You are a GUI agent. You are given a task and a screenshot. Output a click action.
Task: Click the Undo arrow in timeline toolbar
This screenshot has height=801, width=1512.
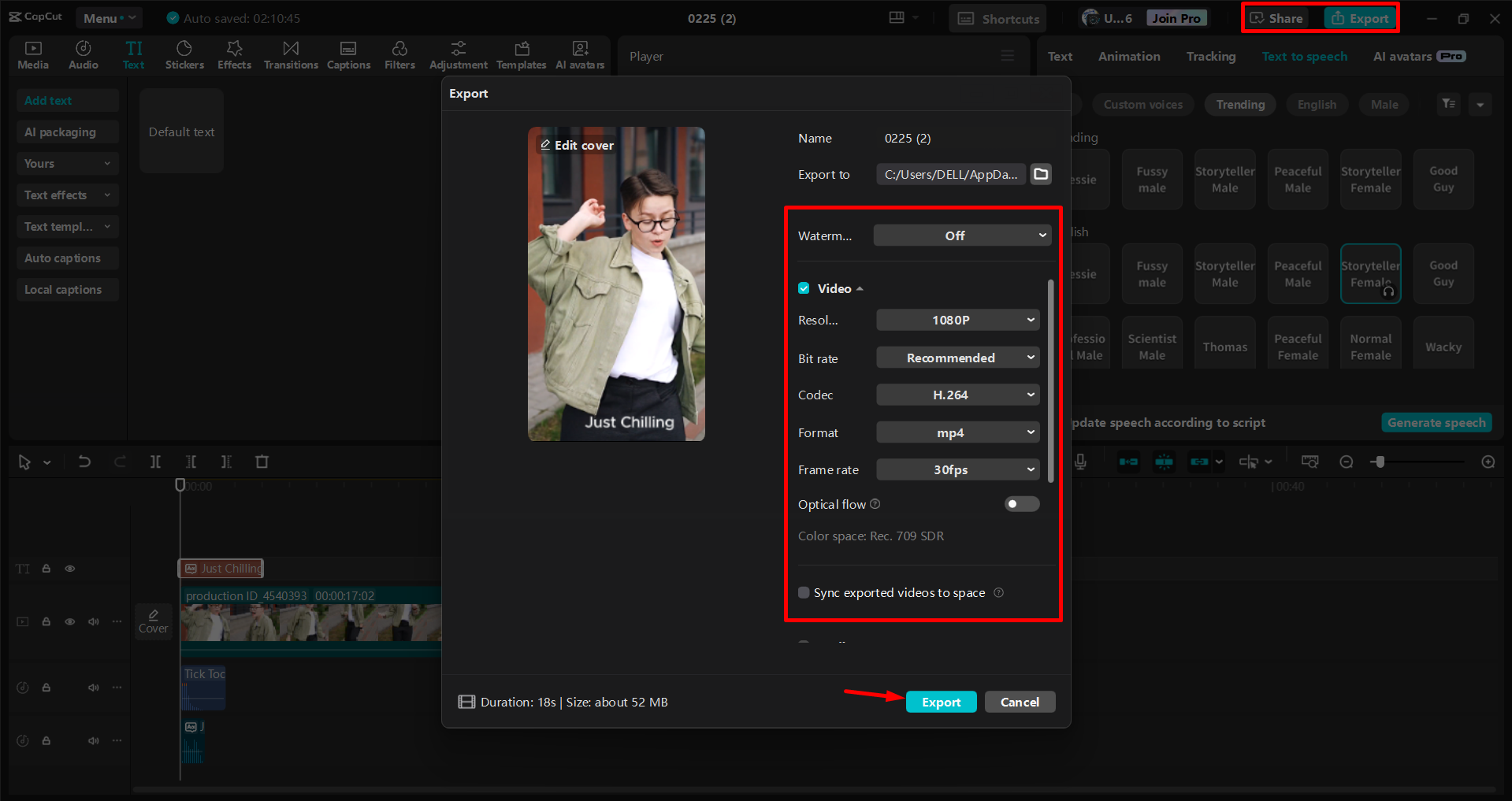(84, 462)
